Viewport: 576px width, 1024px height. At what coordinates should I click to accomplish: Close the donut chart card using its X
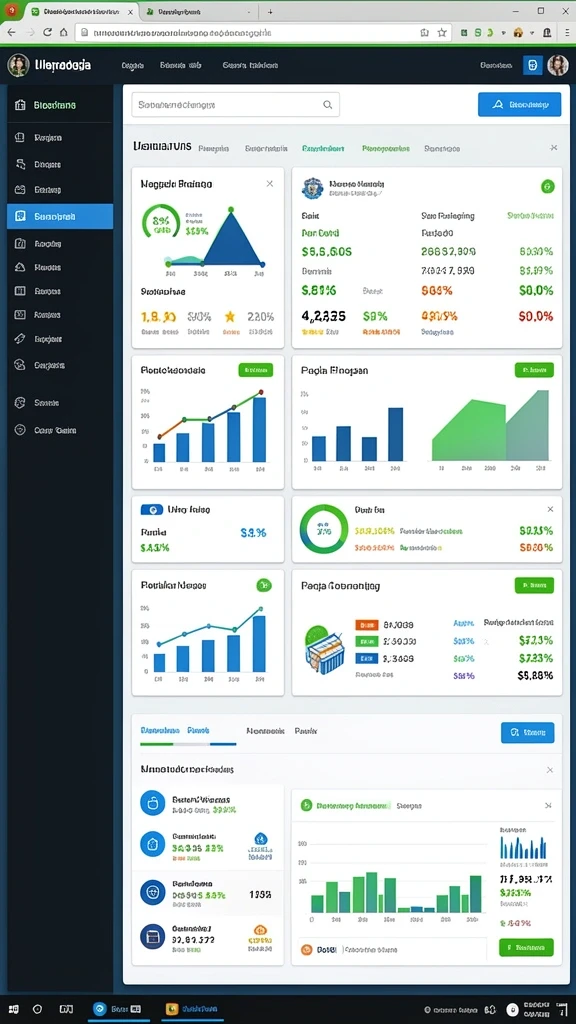[550, 509]
